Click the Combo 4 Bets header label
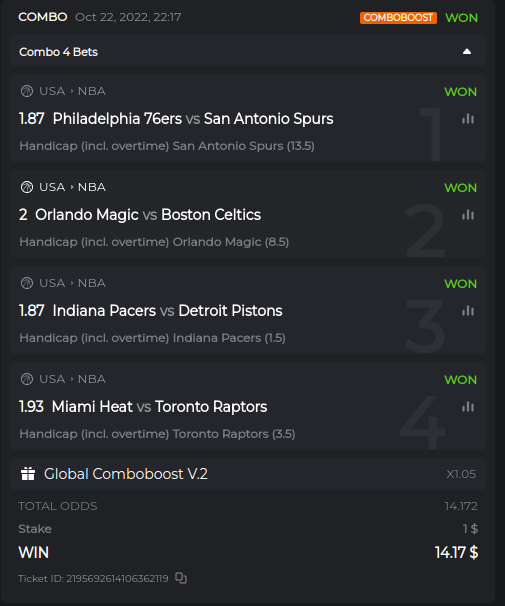 click(x=58, y=52)
